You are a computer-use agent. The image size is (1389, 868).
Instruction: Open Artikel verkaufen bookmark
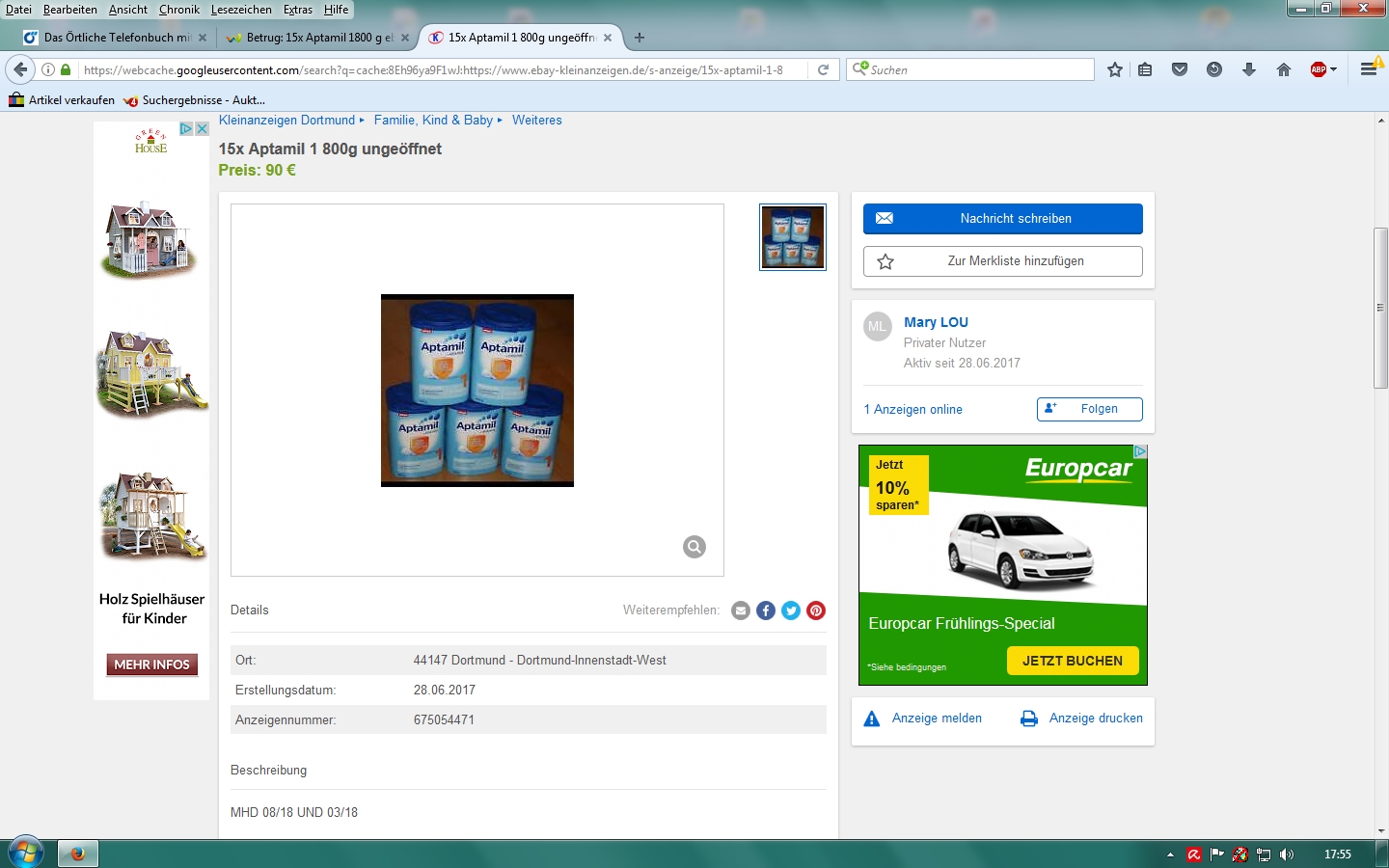click(62, 100)
